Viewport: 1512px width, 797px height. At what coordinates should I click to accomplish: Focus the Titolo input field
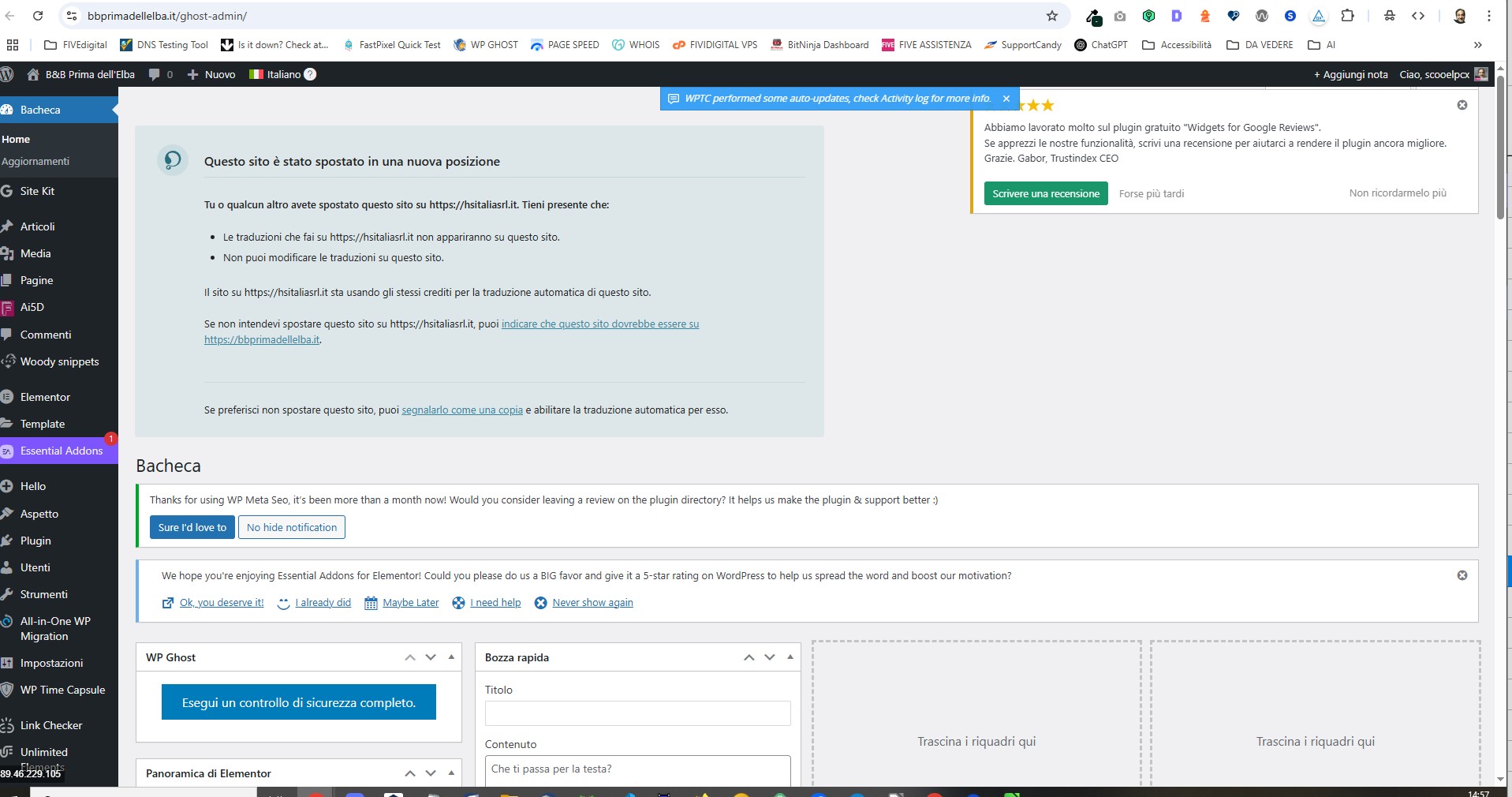pyautogui.click(x=637, y=713)
